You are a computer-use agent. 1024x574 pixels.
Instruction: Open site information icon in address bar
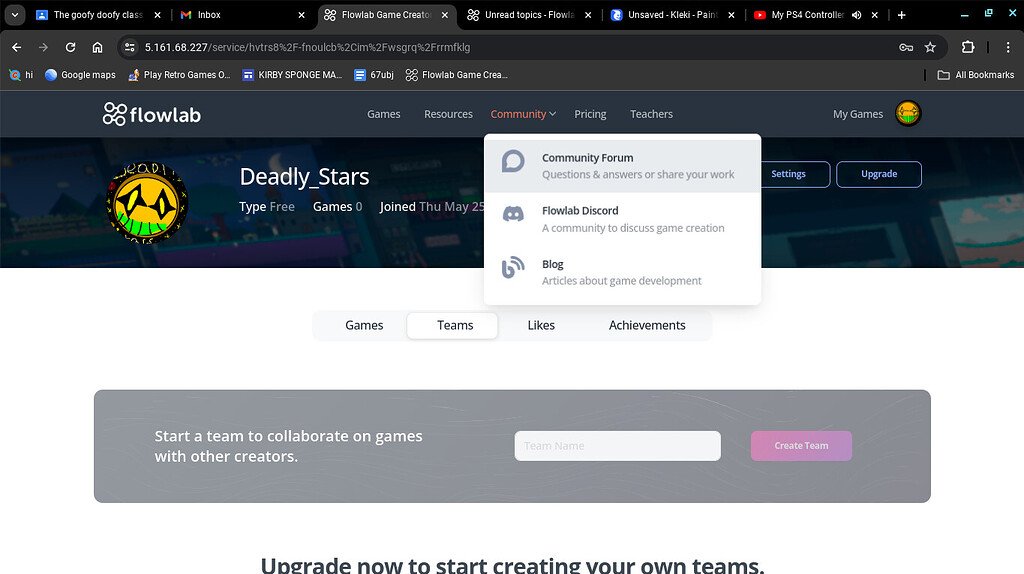tap(130, 47)
